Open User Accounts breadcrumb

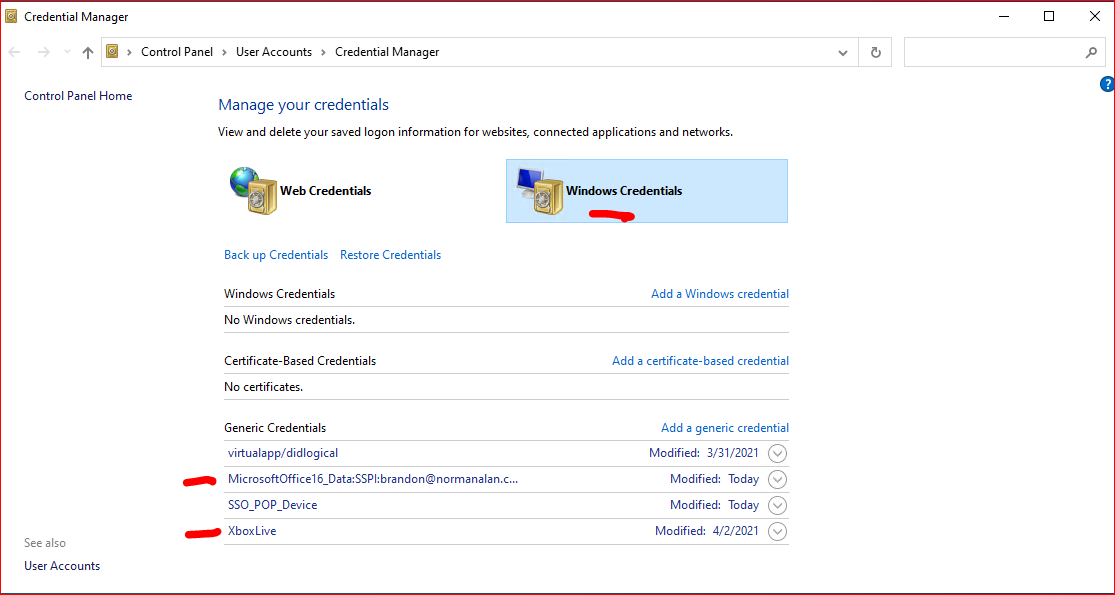(x=274, y=52)
